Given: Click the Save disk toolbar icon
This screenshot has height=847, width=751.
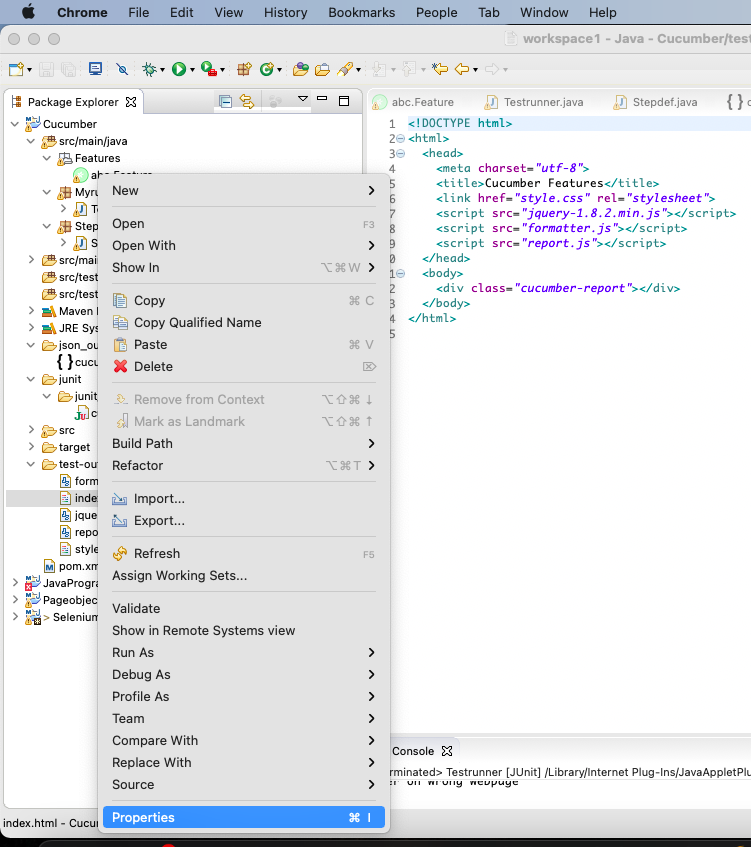Looking at the screenshot, I should pos(46,69).
